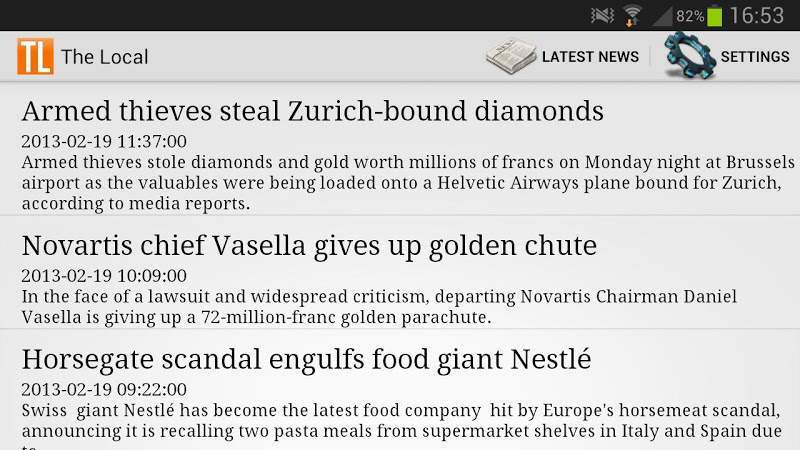Tap the silent mode status icon
Image resolution: width=800 pixels, height=450 pixels.
(601, 15)
